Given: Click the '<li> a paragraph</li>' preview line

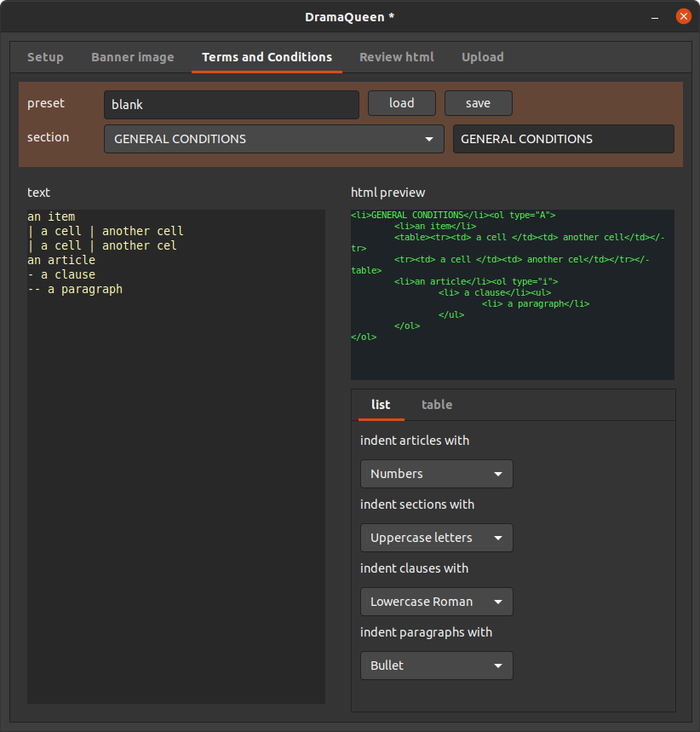Looking at the screenshot, I should pos(536,304).
